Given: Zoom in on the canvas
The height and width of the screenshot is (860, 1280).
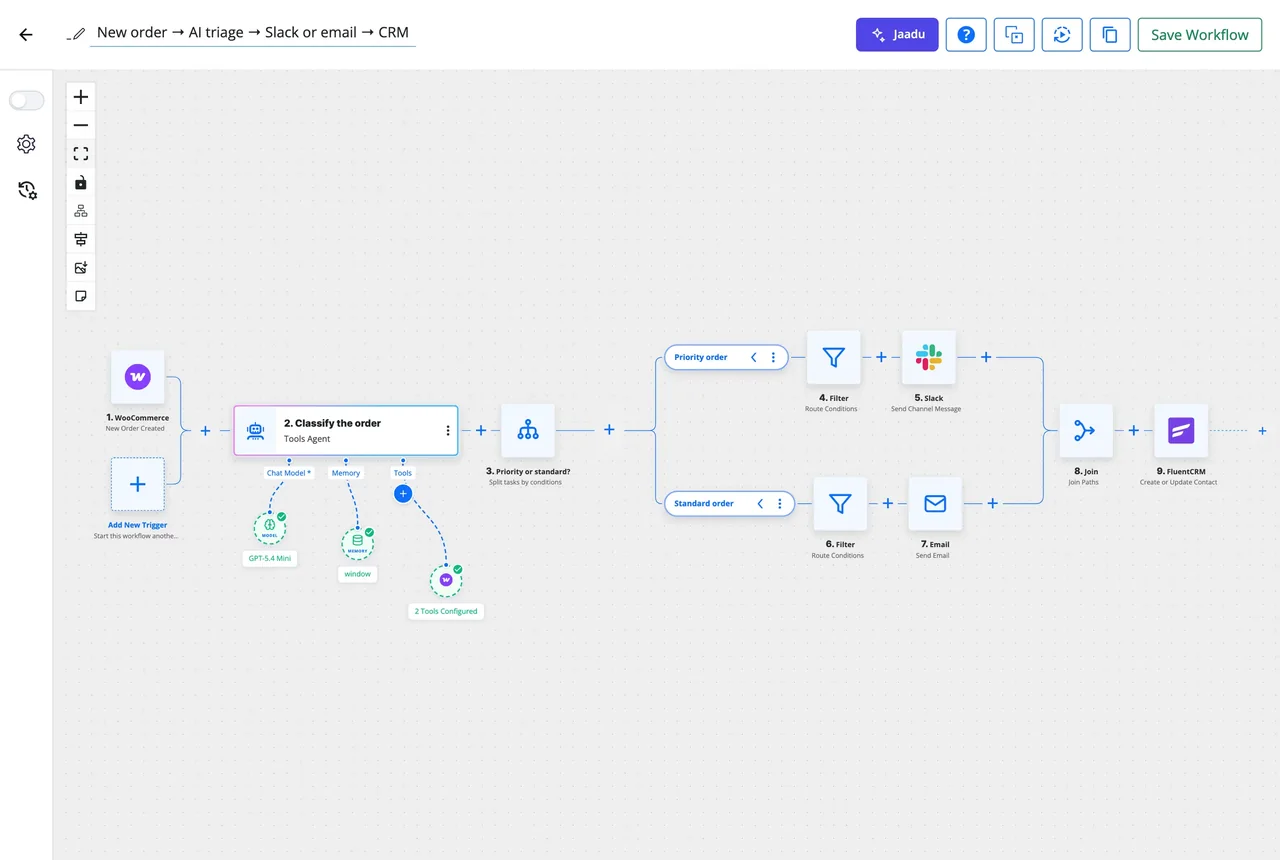Looking at the screenshot, I should 81,97.
